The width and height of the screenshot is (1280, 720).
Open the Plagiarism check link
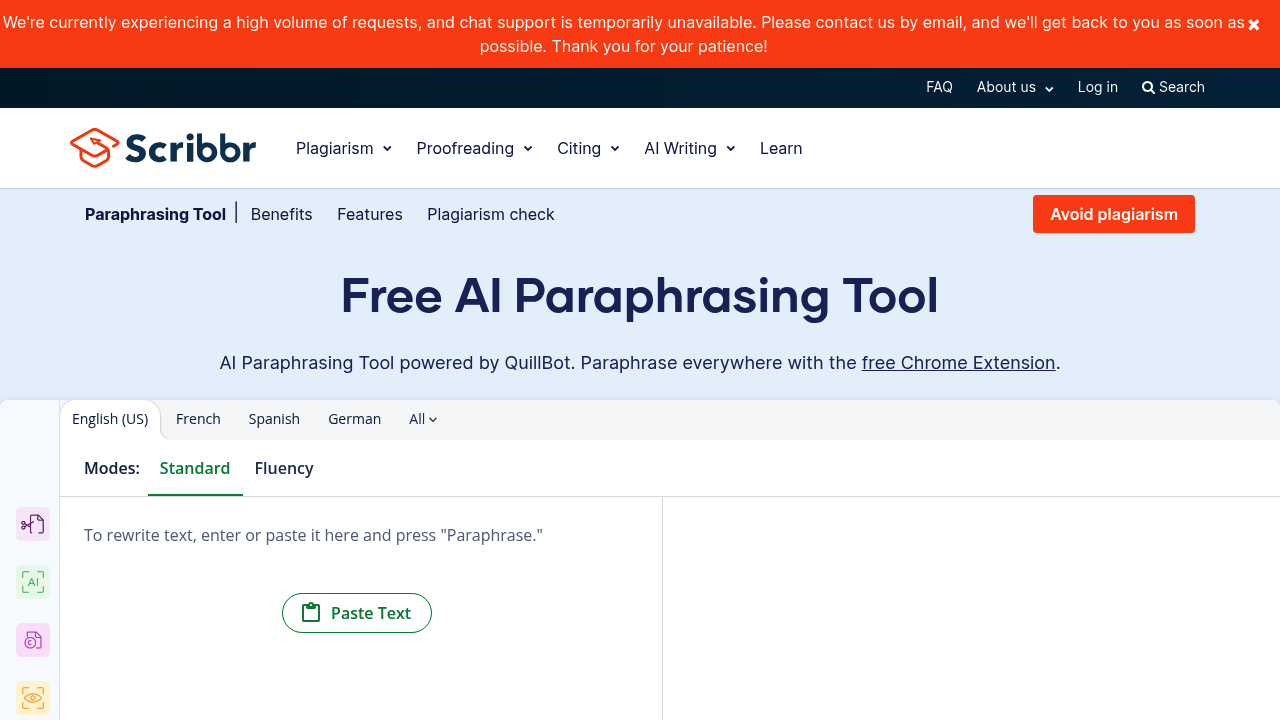pos(490,214)
